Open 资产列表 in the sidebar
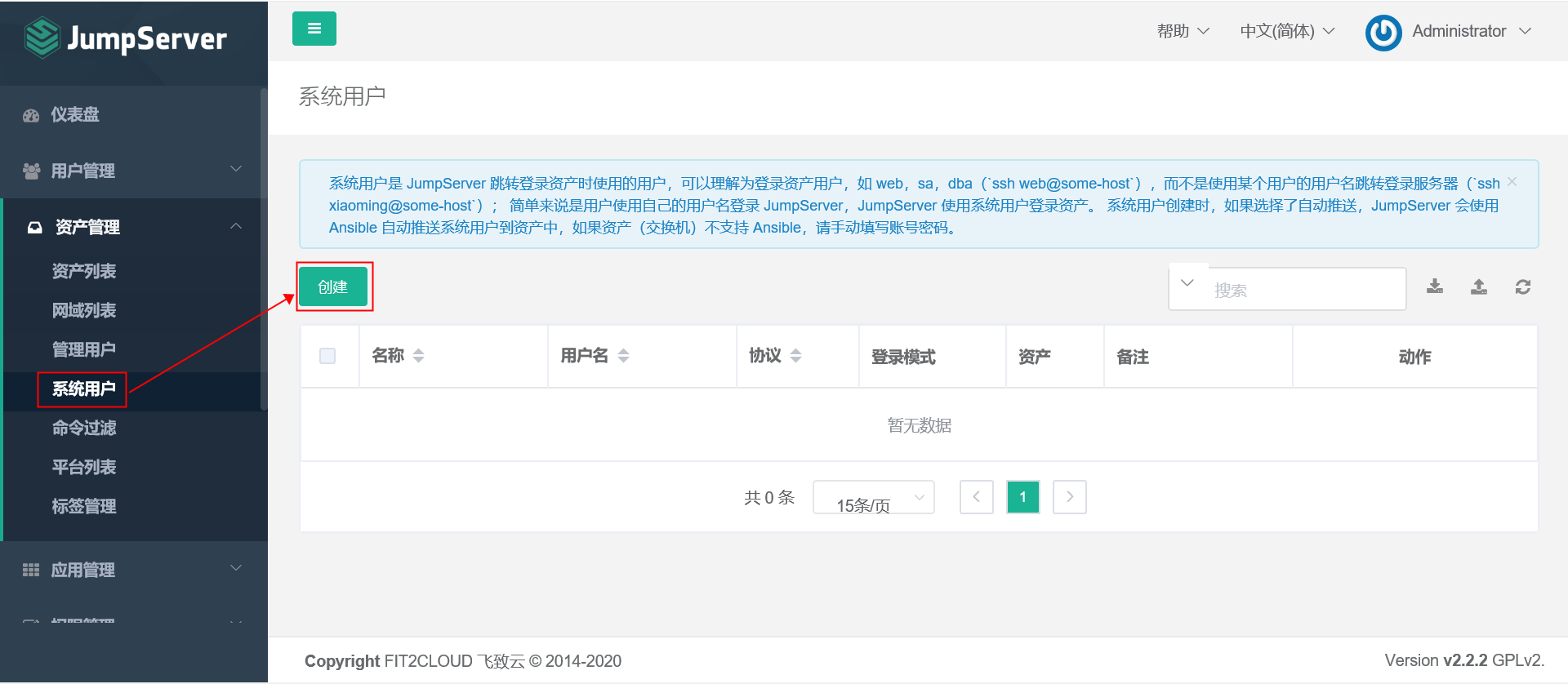The height and width of the screenshot is (684, 1568). (x=84, y=271)
